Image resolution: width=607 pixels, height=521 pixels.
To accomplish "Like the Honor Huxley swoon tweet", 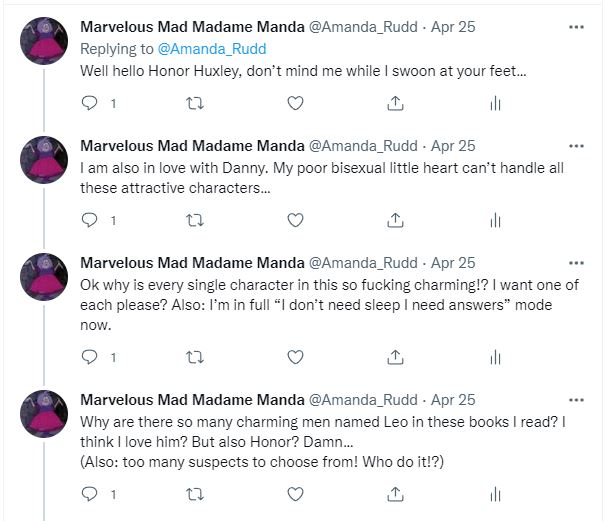I will [295, 103].
